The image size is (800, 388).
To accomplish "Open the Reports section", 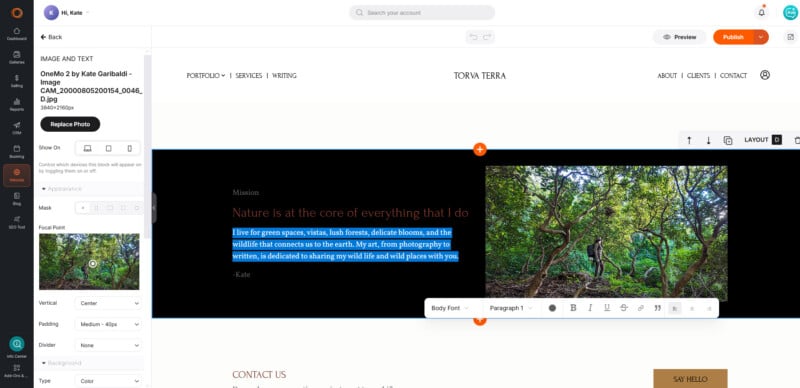I will click(x=17, y=105).
